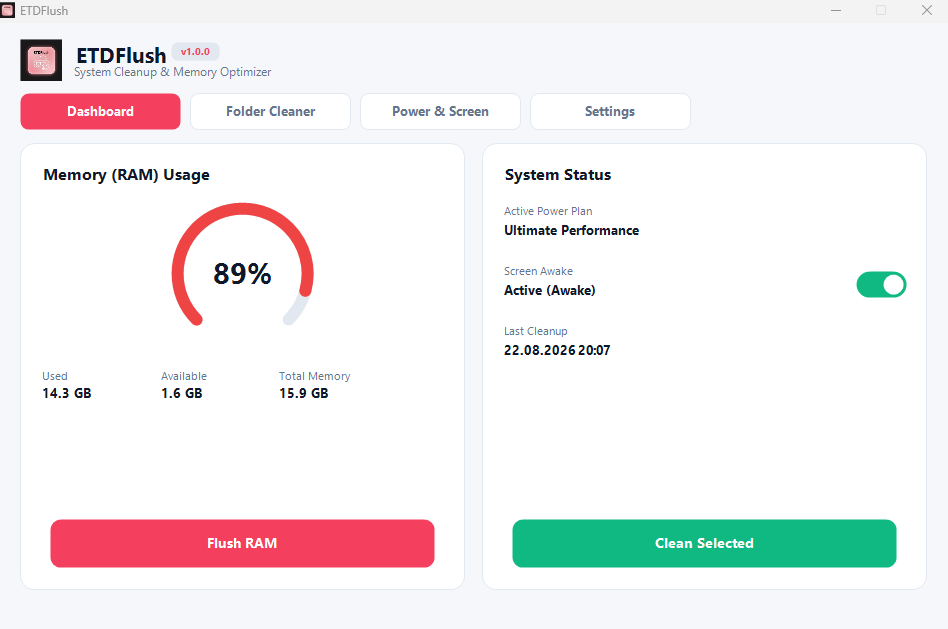Click the System Cleanup & Memory Optimizer subtitle

(x=172, y=72)
